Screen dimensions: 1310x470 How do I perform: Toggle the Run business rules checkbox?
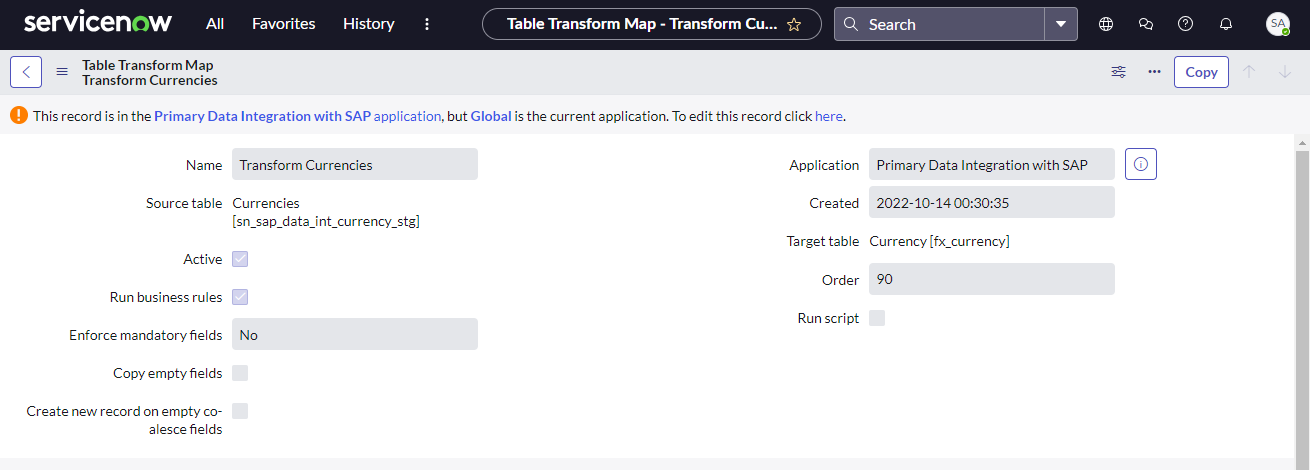(x=240, y=297)
